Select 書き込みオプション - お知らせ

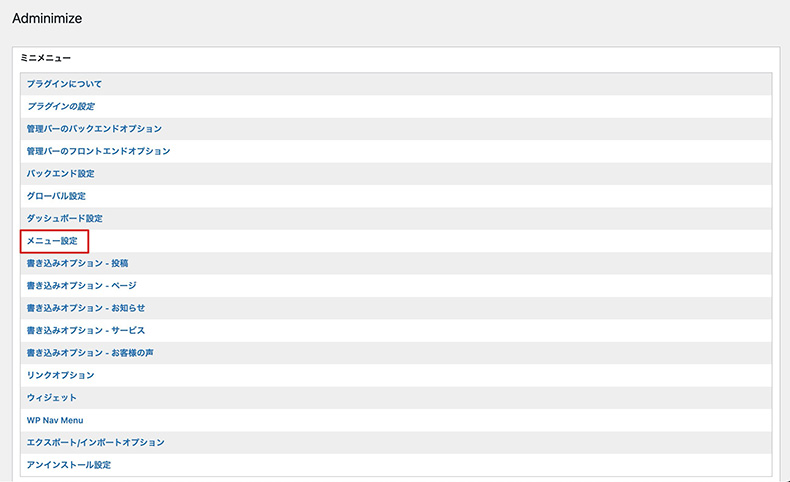[86, 308]
